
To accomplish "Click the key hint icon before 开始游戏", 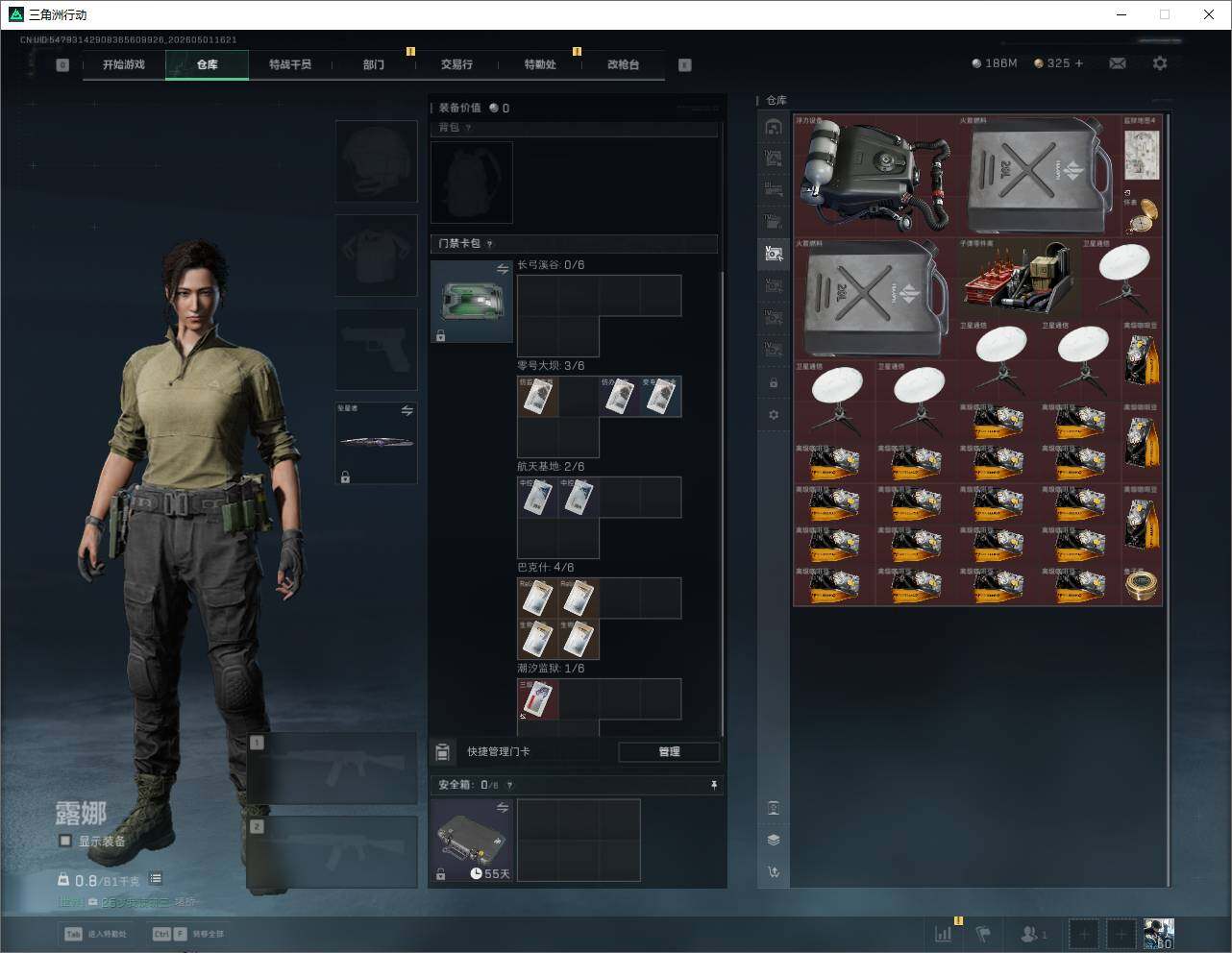I will (x=62, y=65).
